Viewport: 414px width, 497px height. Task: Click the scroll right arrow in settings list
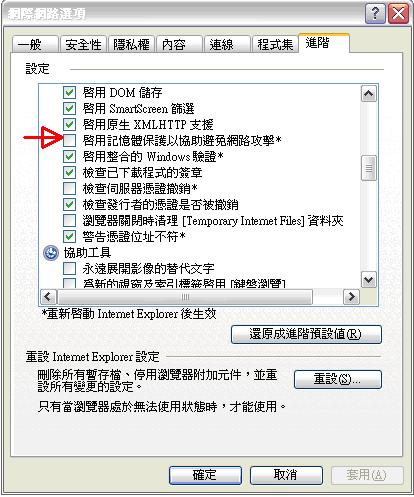351,297
